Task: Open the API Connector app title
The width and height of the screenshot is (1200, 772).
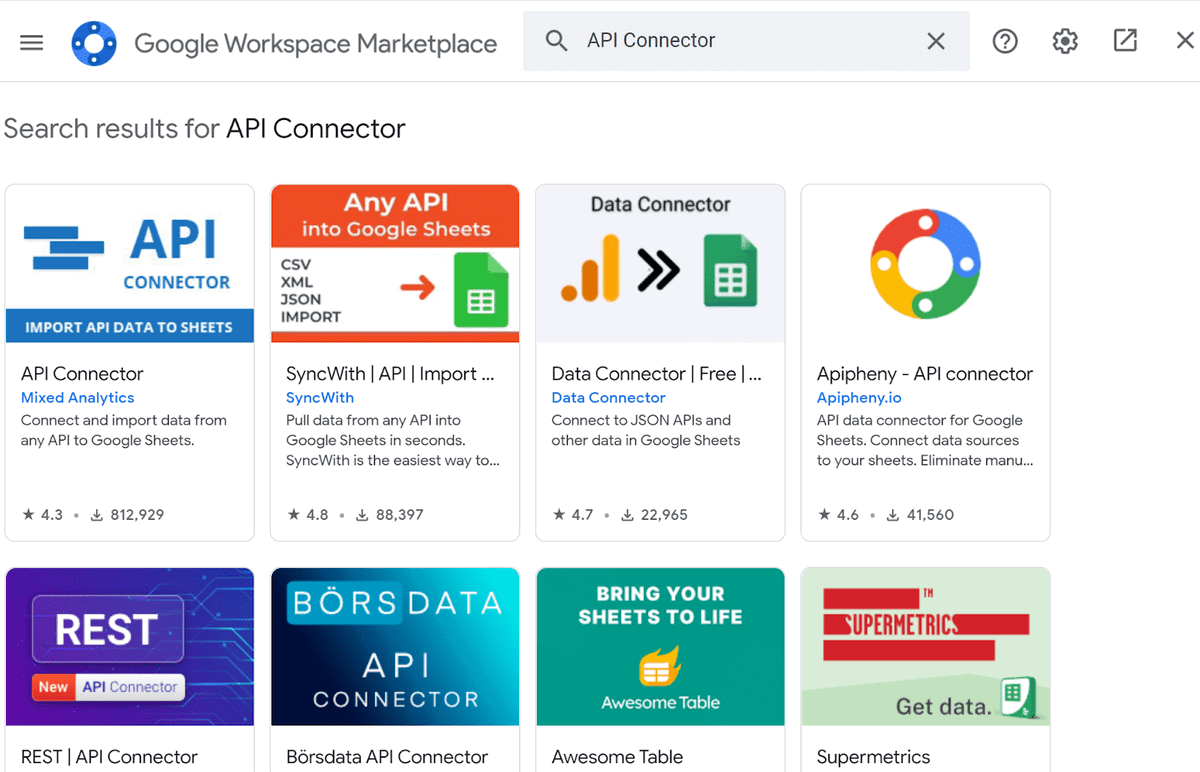Action: click(x=82, y=374)
